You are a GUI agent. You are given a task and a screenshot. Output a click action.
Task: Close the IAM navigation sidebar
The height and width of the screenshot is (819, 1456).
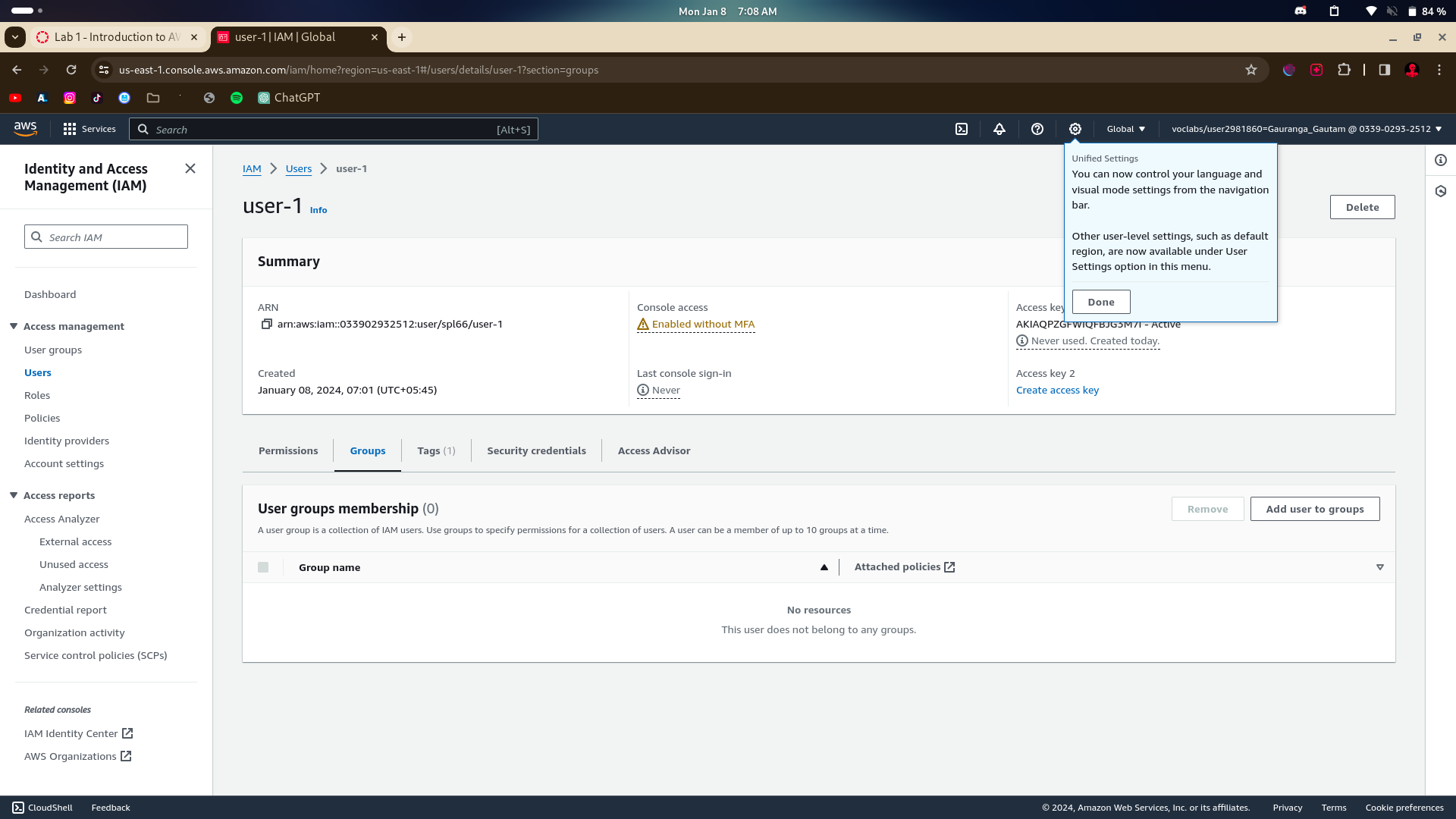point(190,168)
